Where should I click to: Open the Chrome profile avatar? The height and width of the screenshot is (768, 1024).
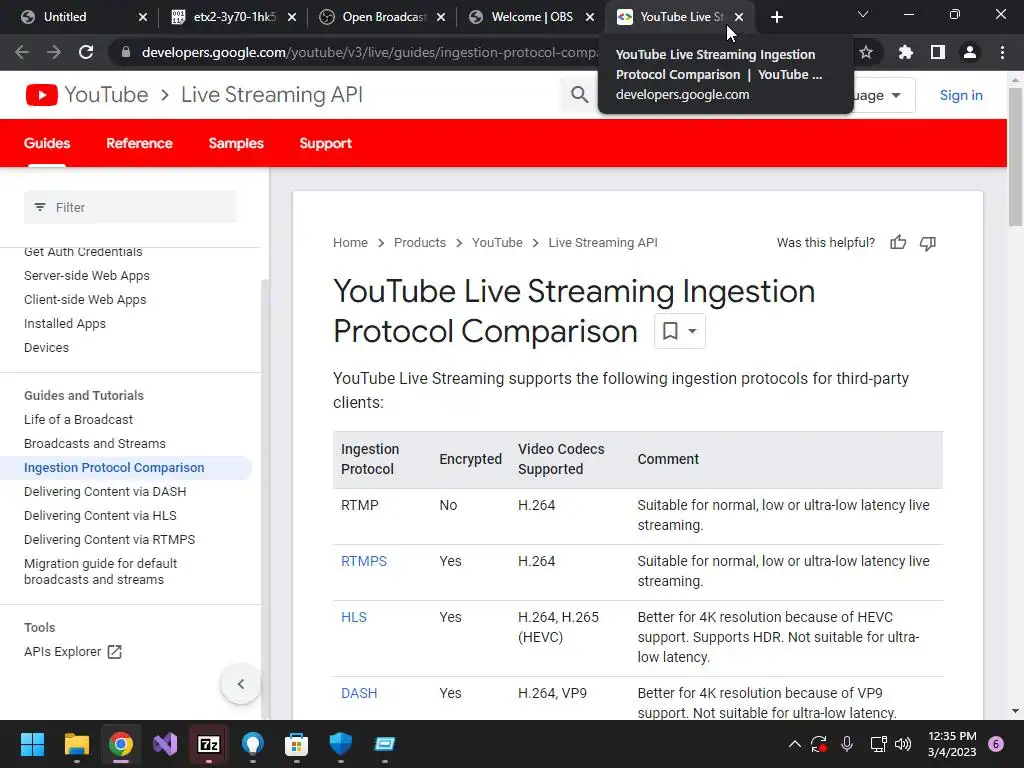(970, 52)
